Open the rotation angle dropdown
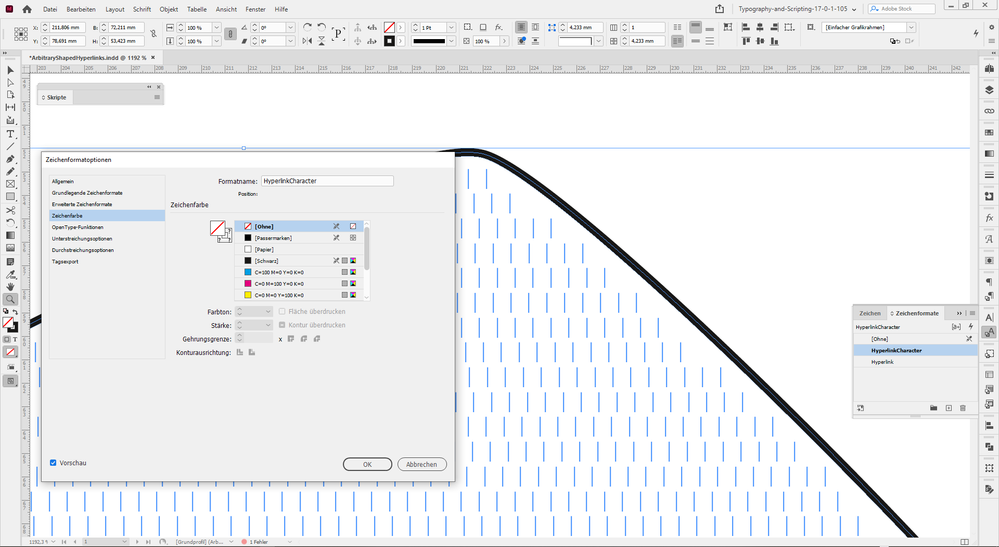999x547 pixels. tap(291, 27)
